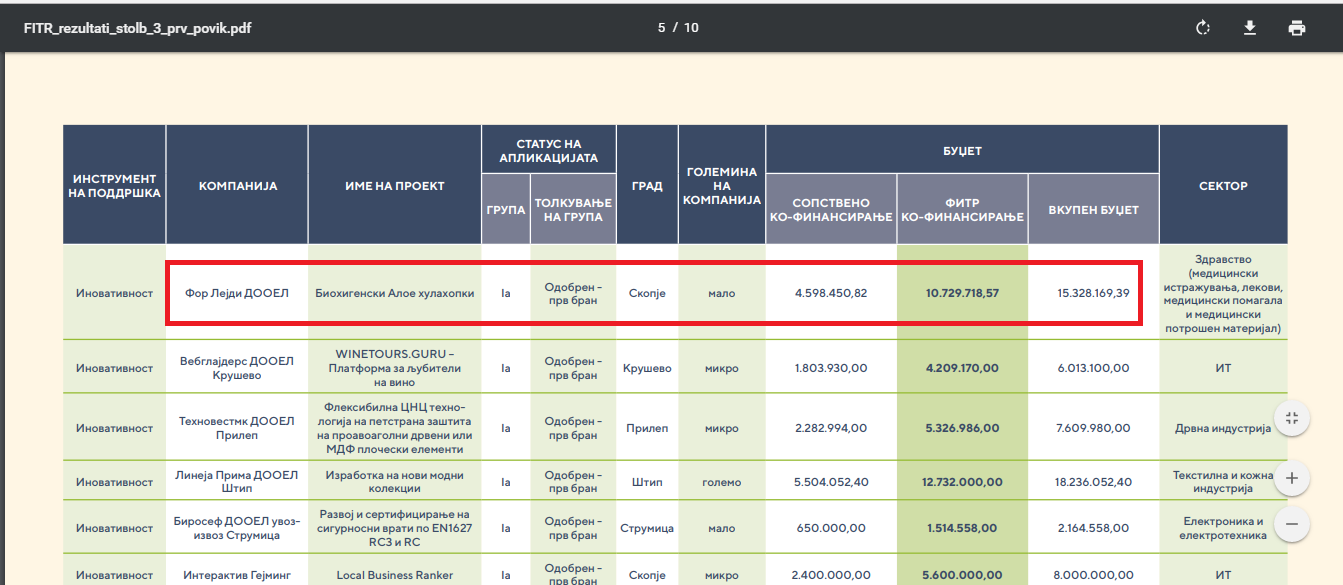Click company Линеја Прима ДООЕЛ Штип

pyautogui.click(x=237, y=482)
